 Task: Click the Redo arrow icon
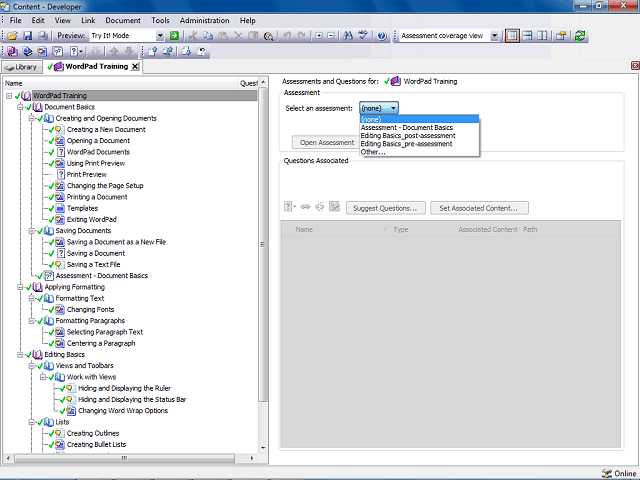[301, 36]
